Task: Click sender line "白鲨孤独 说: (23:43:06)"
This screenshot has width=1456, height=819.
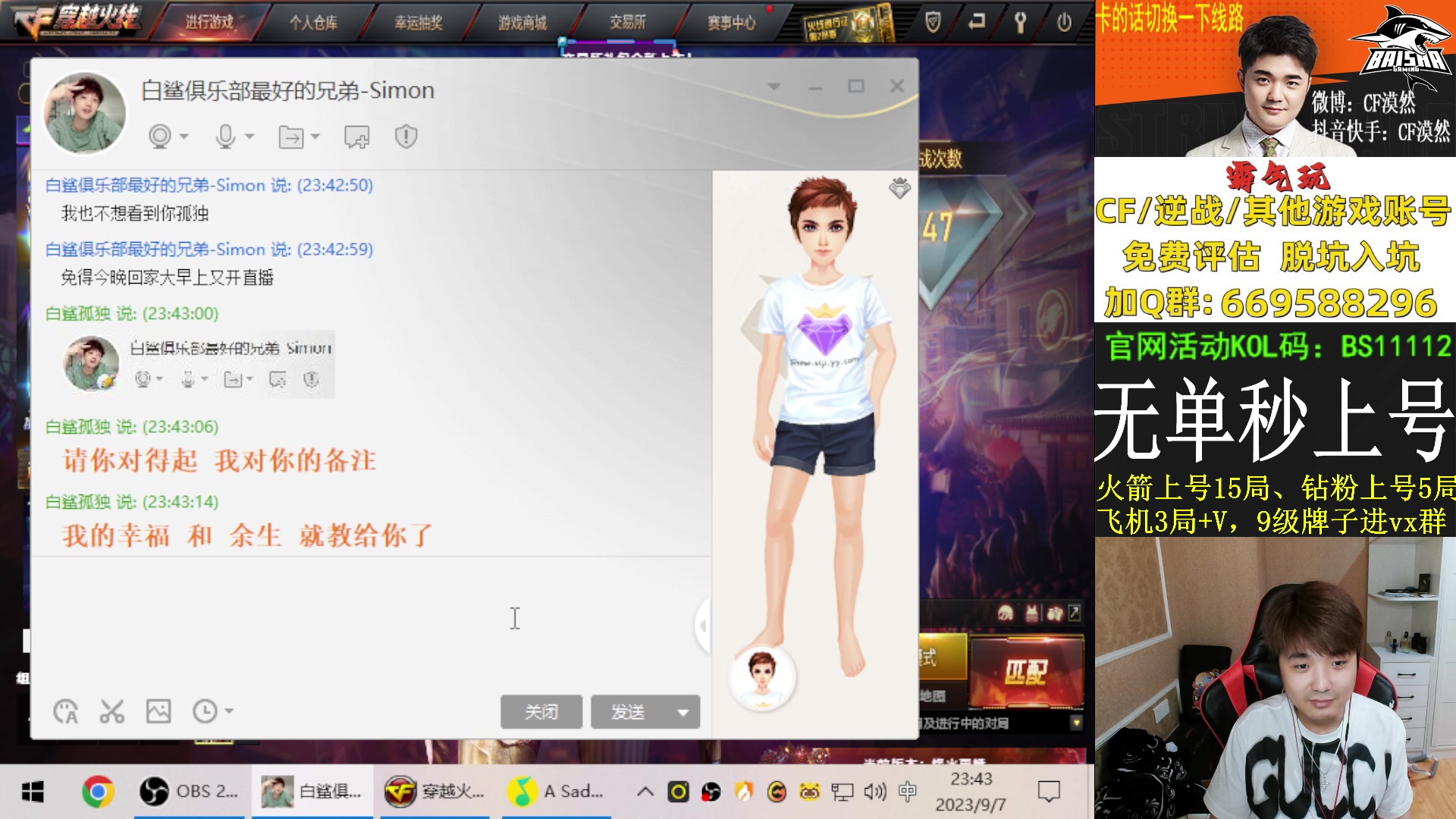Action: pos(132,427)
